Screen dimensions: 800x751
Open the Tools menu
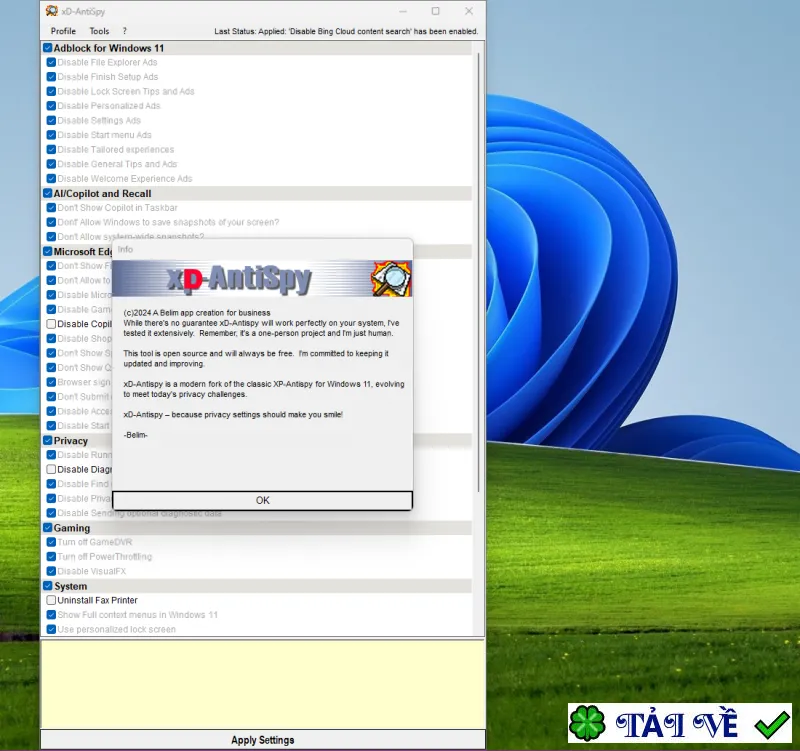tap(99, 31)
